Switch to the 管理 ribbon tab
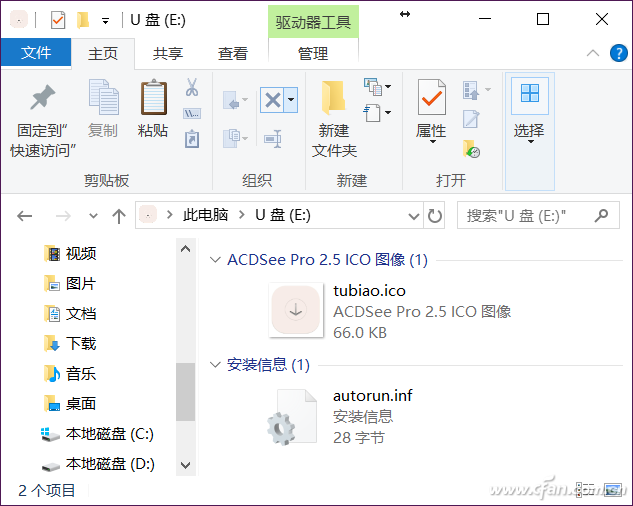Image resolution: width=633 pixels, height=506 pixels. point(313,54)
